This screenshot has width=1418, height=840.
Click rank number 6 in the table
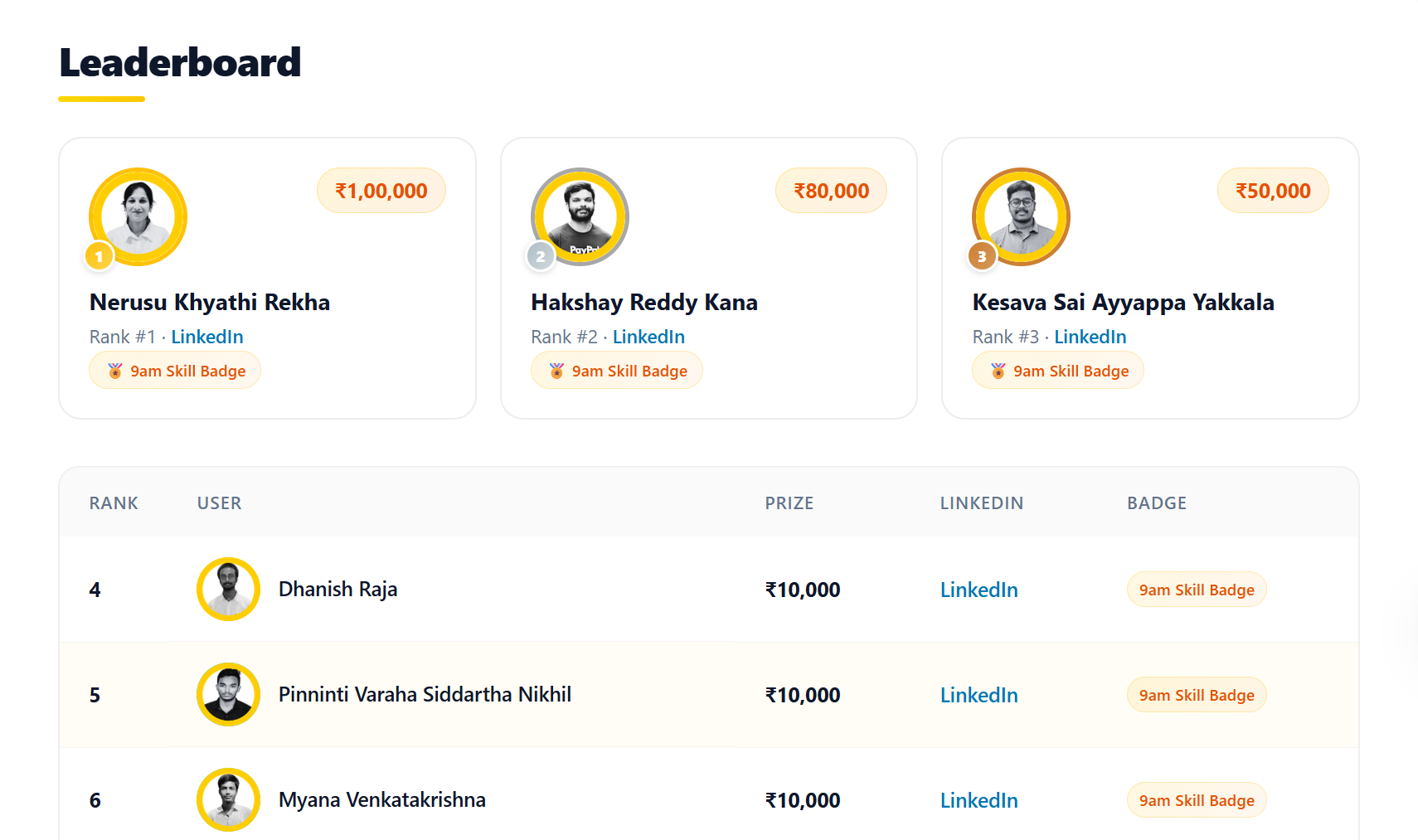tap(95, 800)
